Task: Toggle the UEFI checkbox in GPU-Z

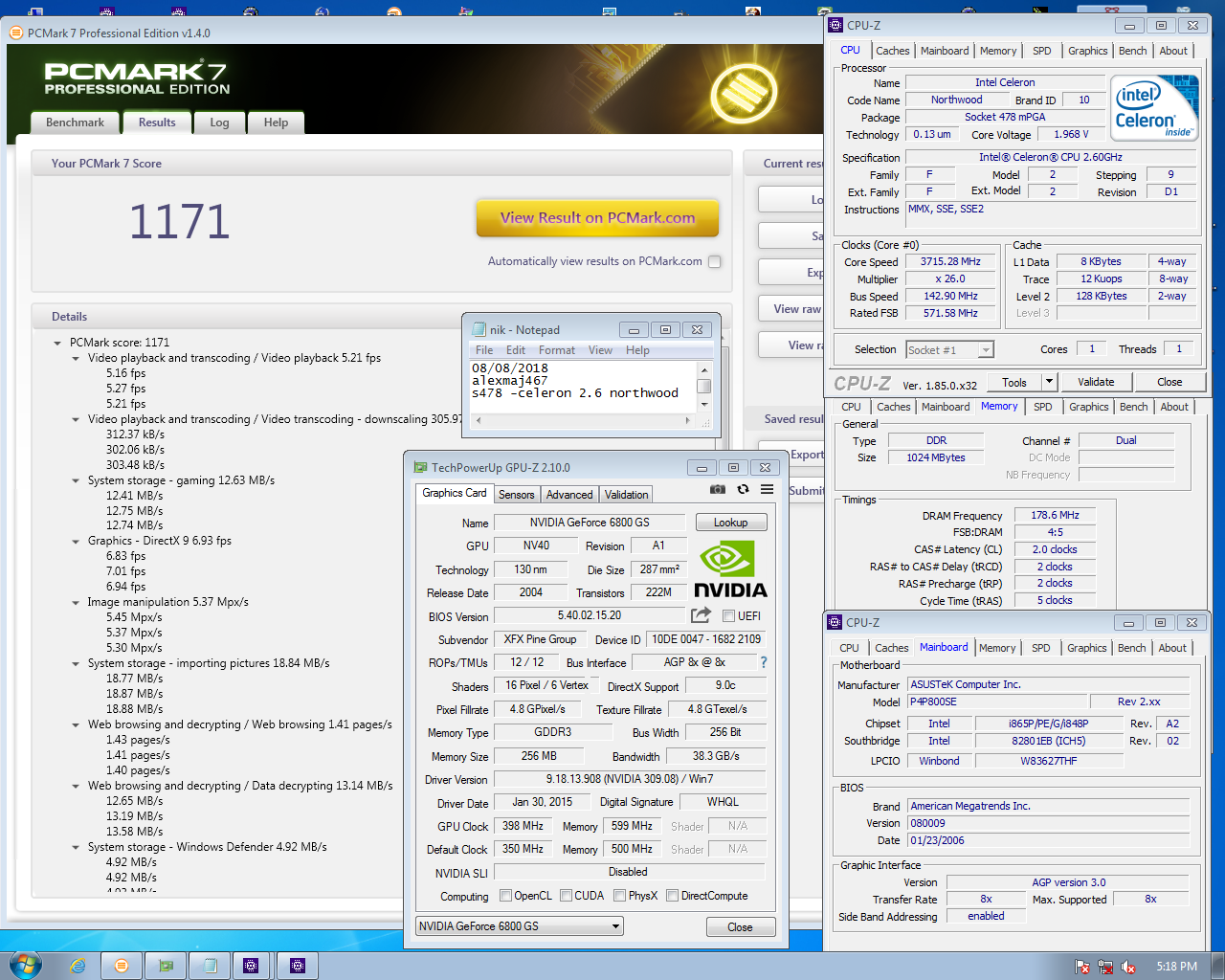Action: [729, 615]
